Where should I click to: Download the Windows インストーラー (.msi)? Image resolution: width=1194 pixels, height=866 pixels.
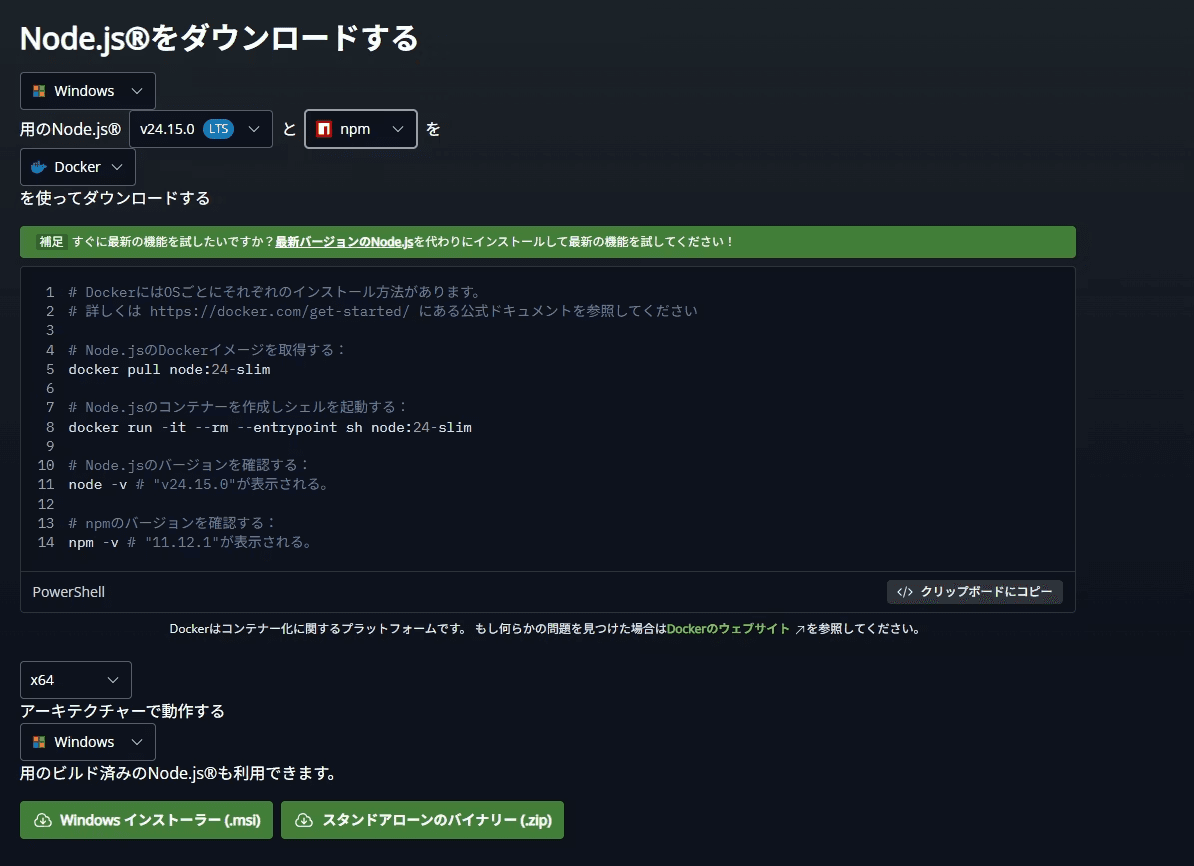(146, 820)
